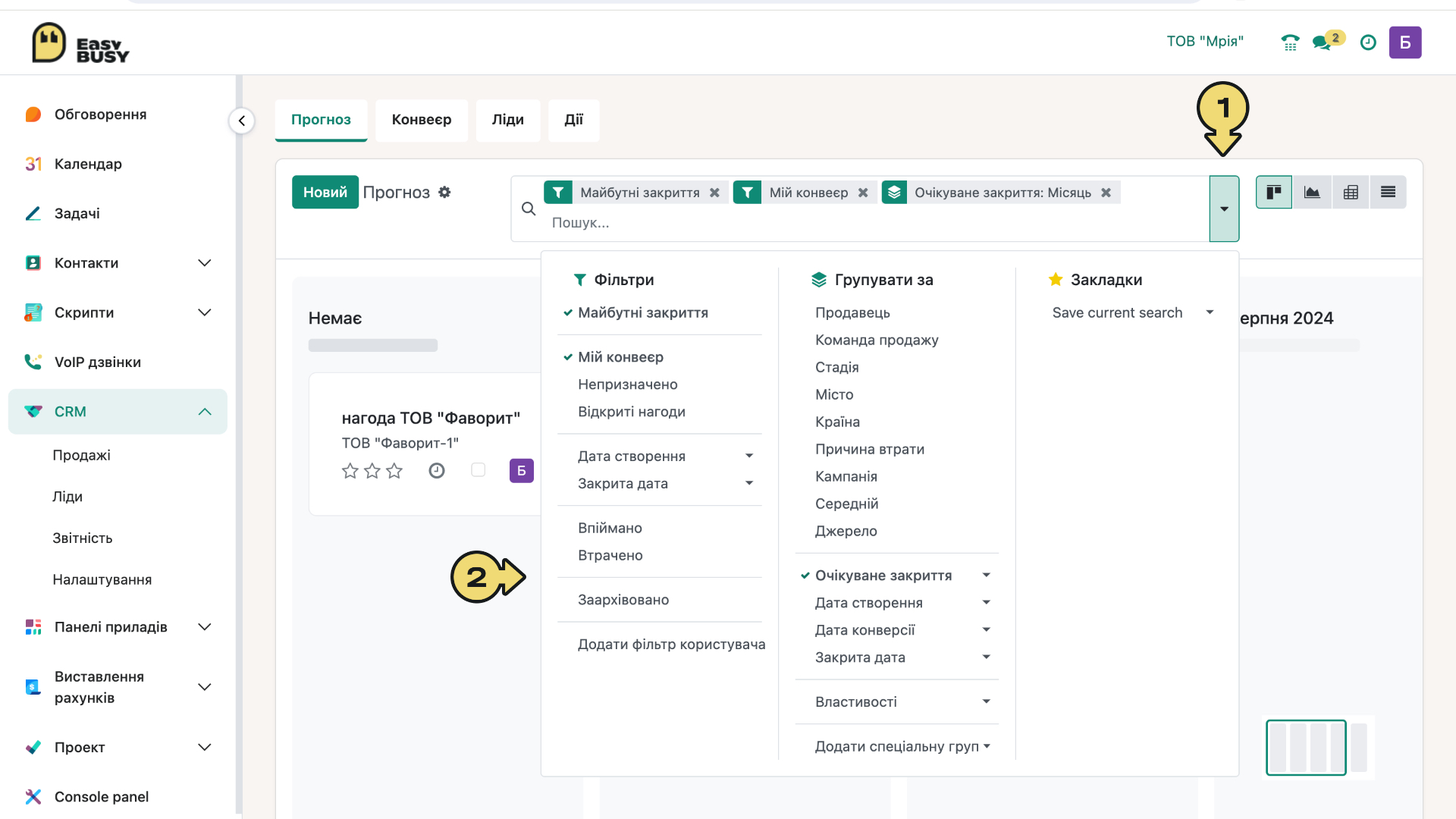
Task: Expand Скрипти sidebar section
Action: (204, 312)
